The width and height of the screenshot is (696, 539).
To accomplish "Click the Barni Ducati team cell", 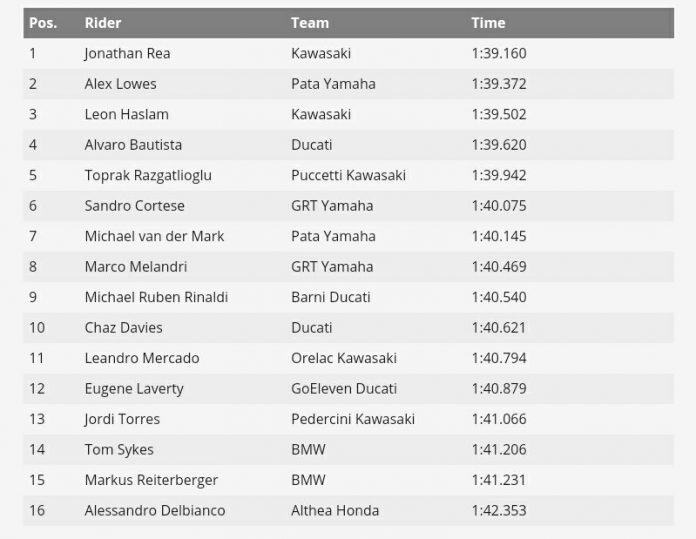I will [331, 297].
